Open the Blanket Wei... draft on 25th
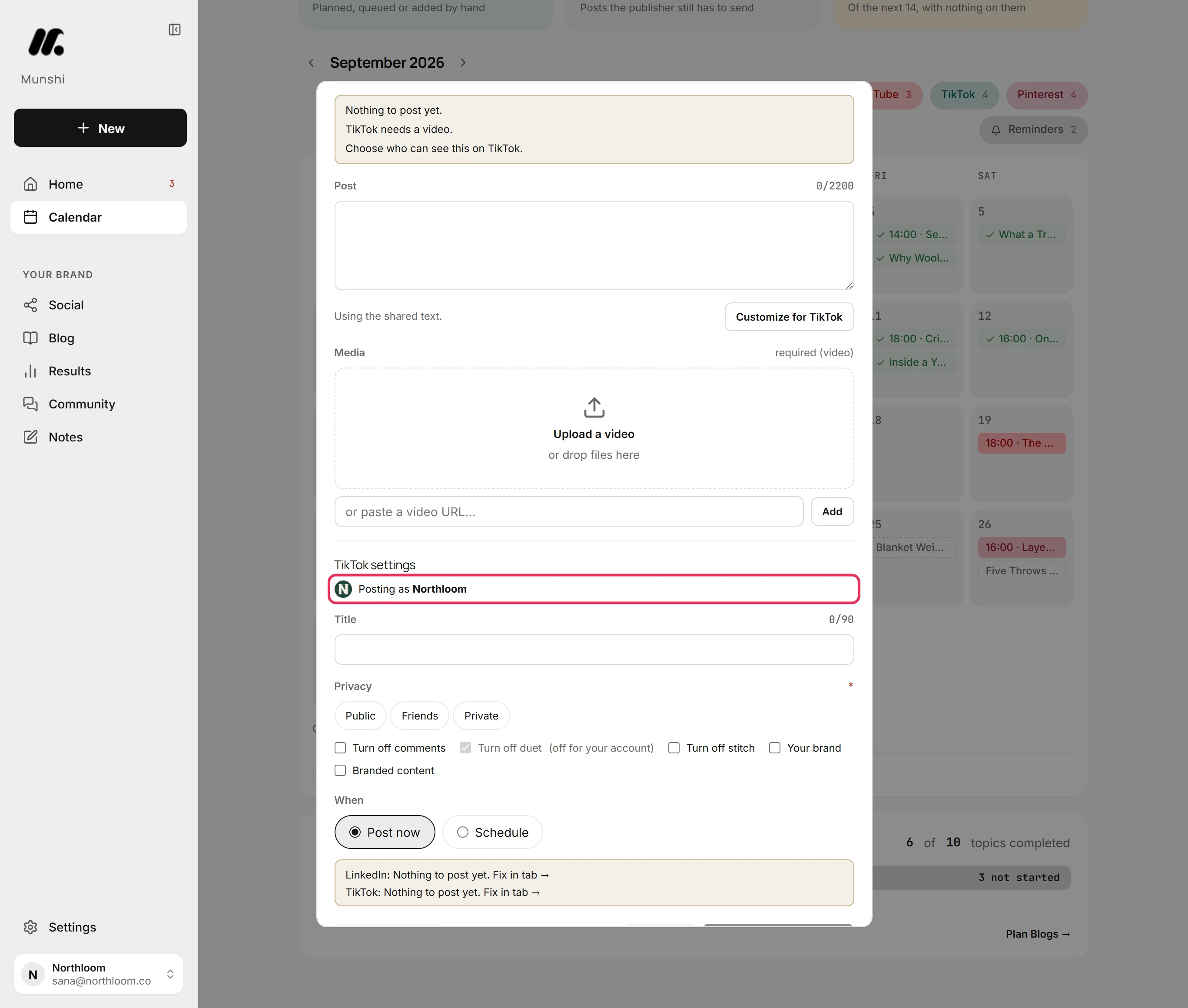Image resolution: width=1188 pixels, height=1008 pixels. pyautogui.click(x=914, y=547)
